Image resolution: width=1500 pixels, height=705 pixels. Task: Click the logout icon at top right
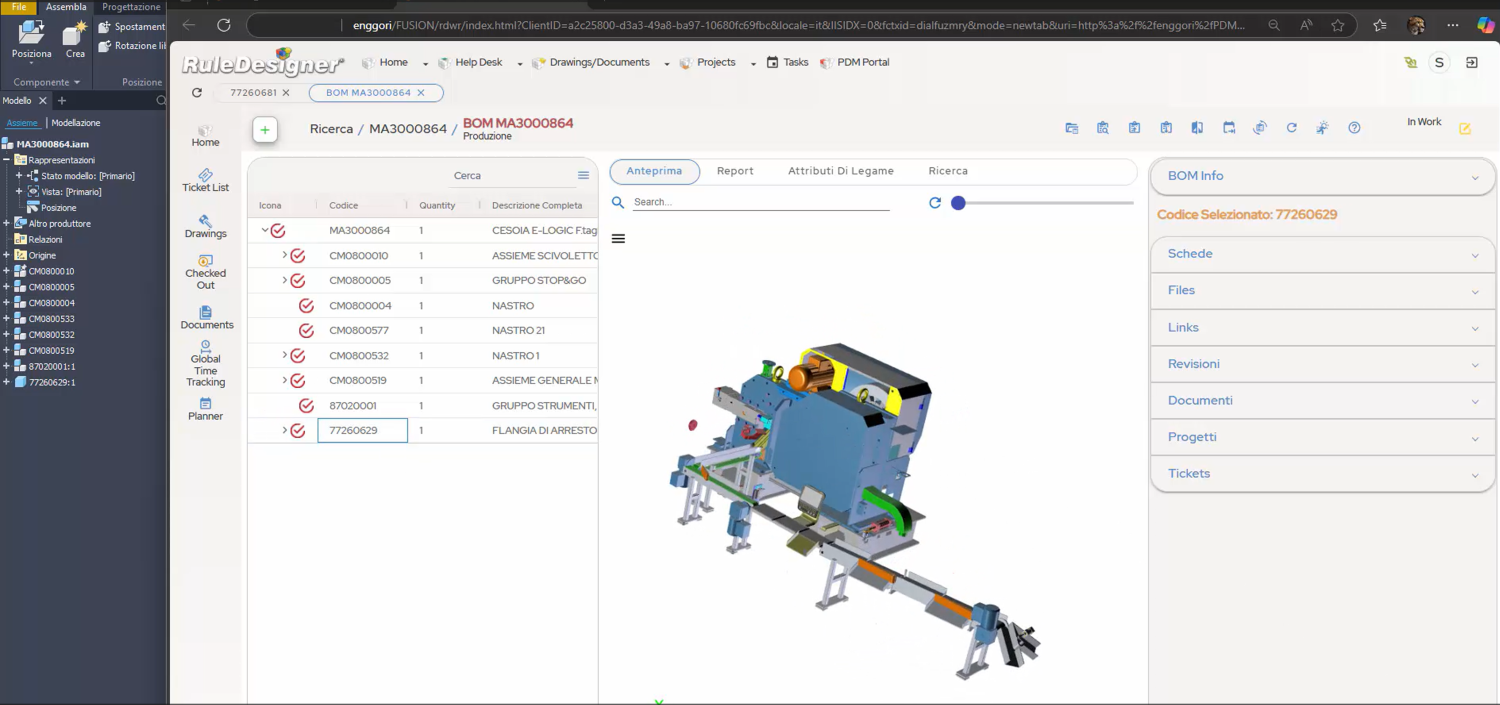point(1471,63)
